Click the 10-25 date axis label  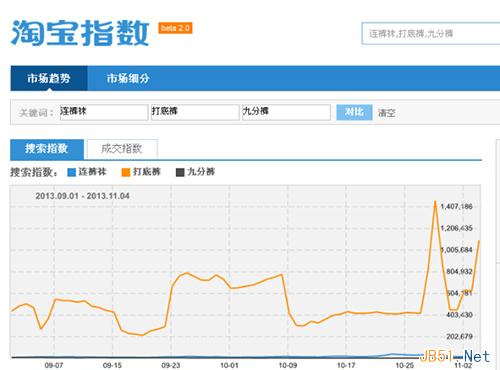tap(404, 365)
